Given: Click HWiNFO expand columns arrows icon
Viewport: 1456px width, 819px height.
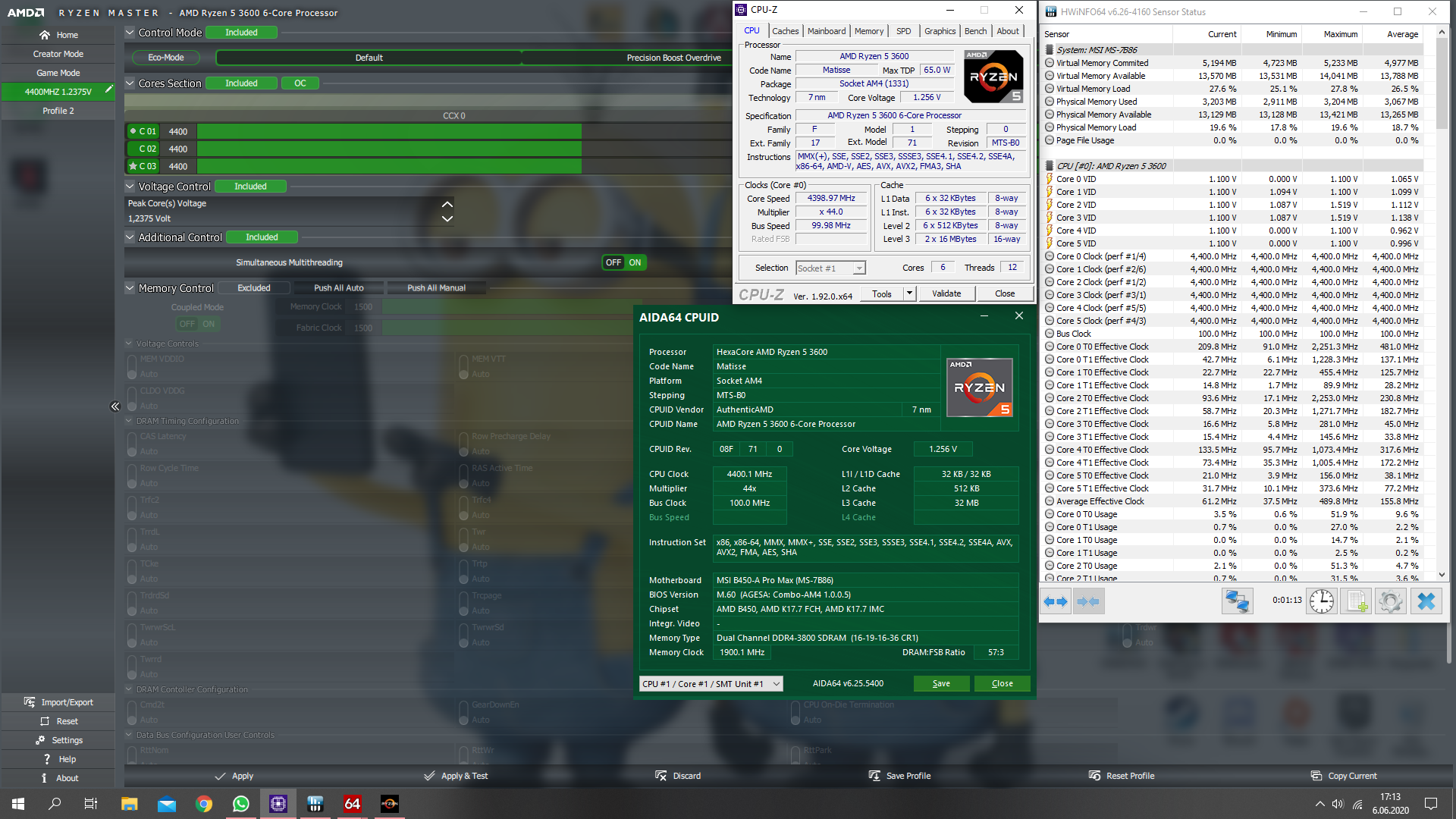Looking at the screenshot, I should click(x=1056, y=601).
